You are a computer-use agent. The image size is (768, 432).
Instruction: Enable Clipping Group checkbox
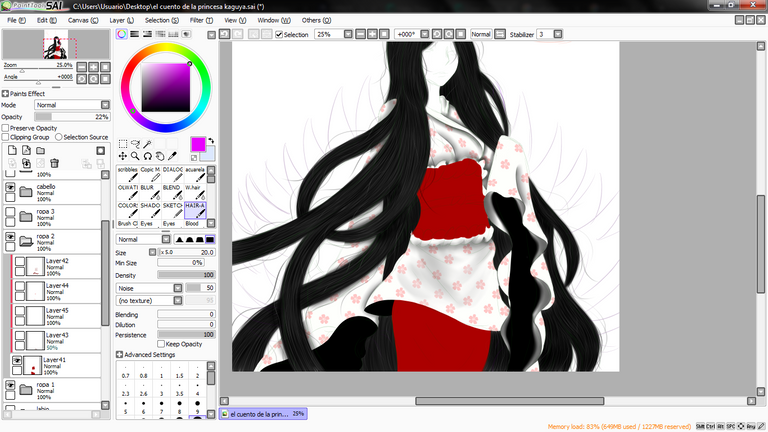[5, 137]
